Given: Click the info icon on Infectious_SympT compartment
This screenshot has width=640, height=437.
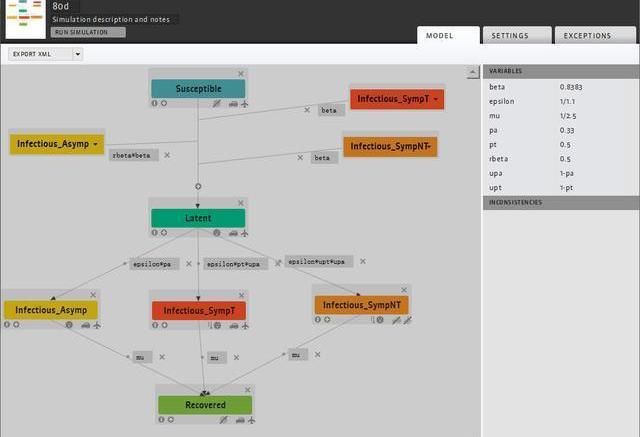Looking at the screenshot, I should (155, 325).
